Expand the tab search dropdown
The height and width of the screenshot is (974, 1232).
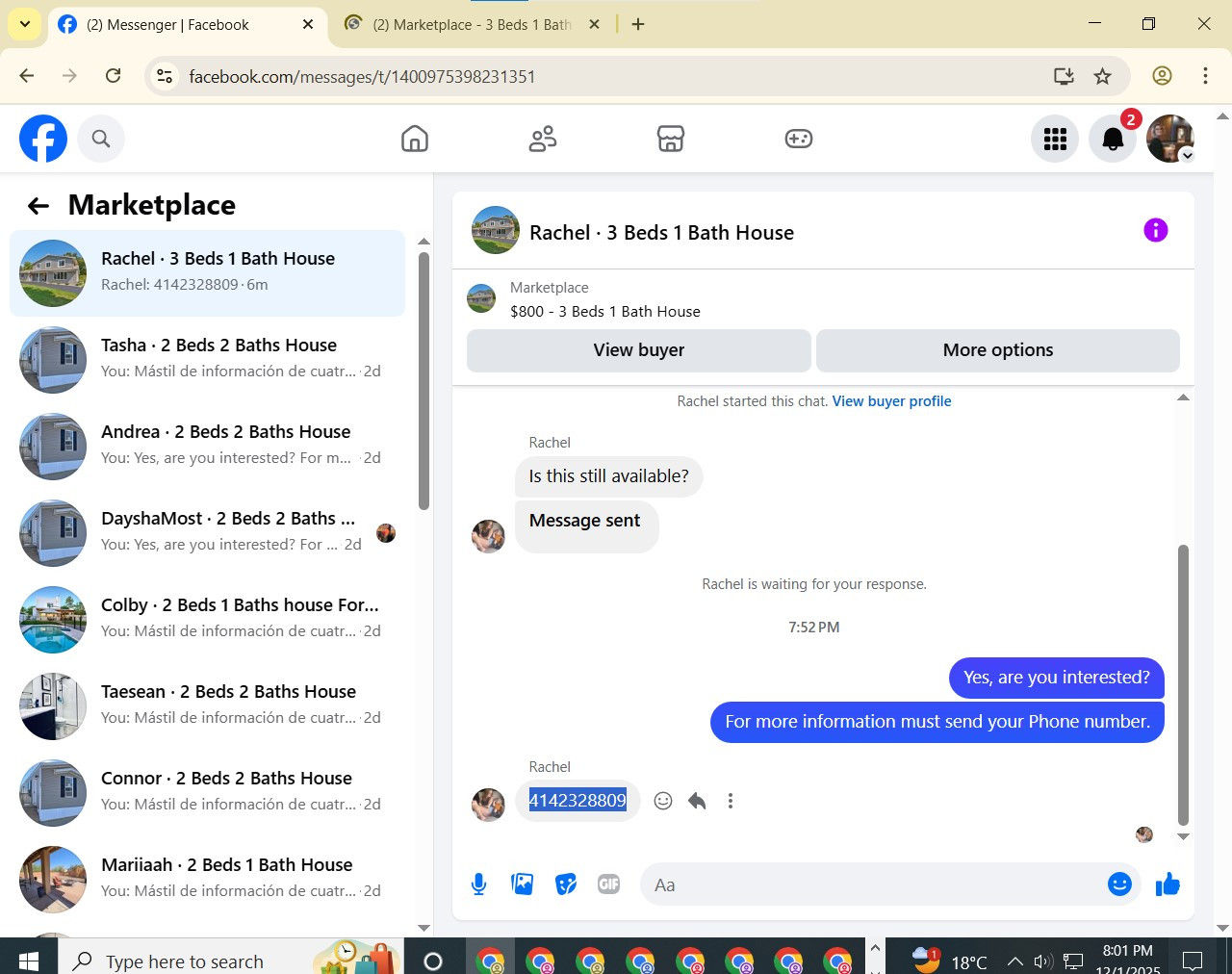click(25, 25)
